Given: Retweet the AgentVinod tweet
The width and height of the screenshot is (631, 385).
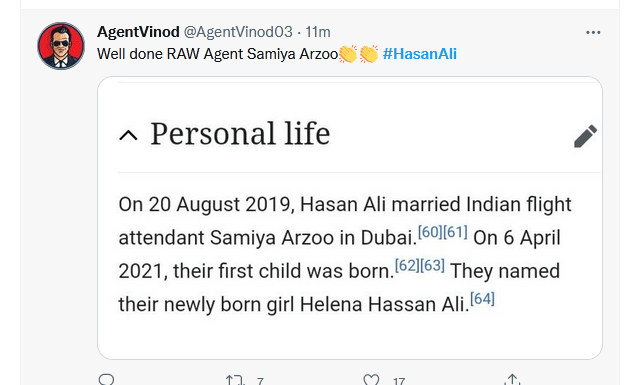Looking at the screenshot, I should coord(235,380).
